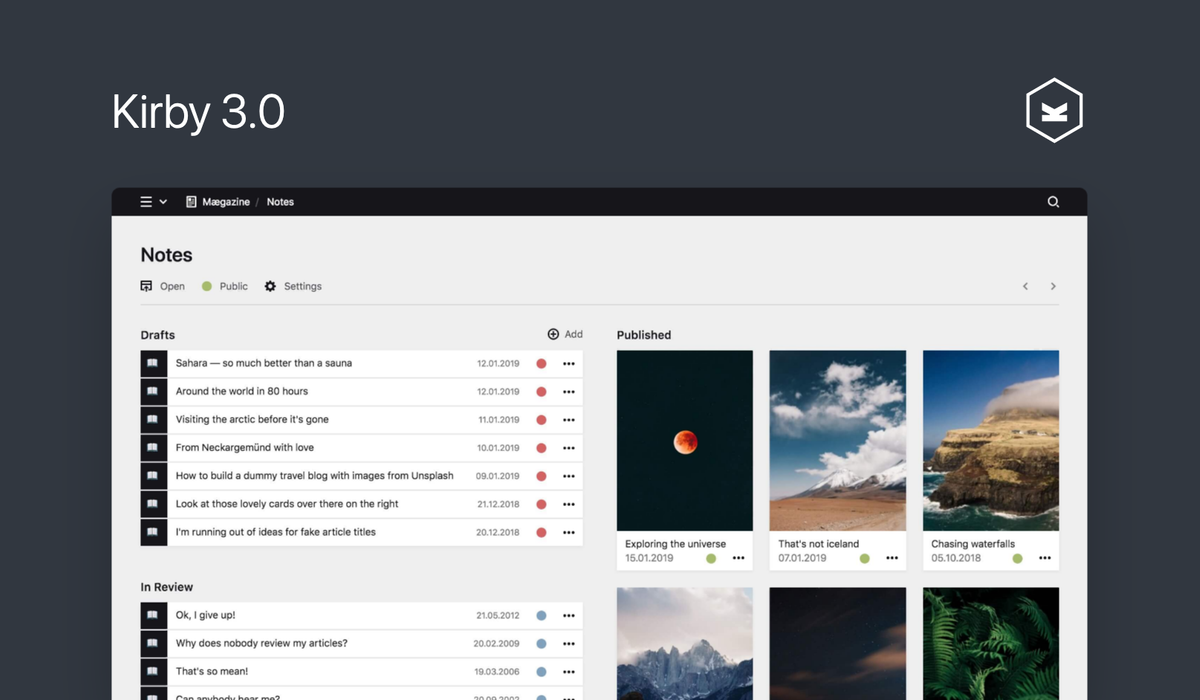Click book icon of That's so mean!
Viewport: 1200px width, 700px height.
153,671
